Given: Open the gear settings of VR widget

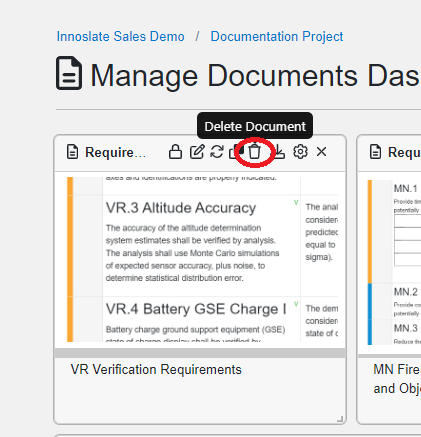Looking at the screenshot, I should coord(300,152).
